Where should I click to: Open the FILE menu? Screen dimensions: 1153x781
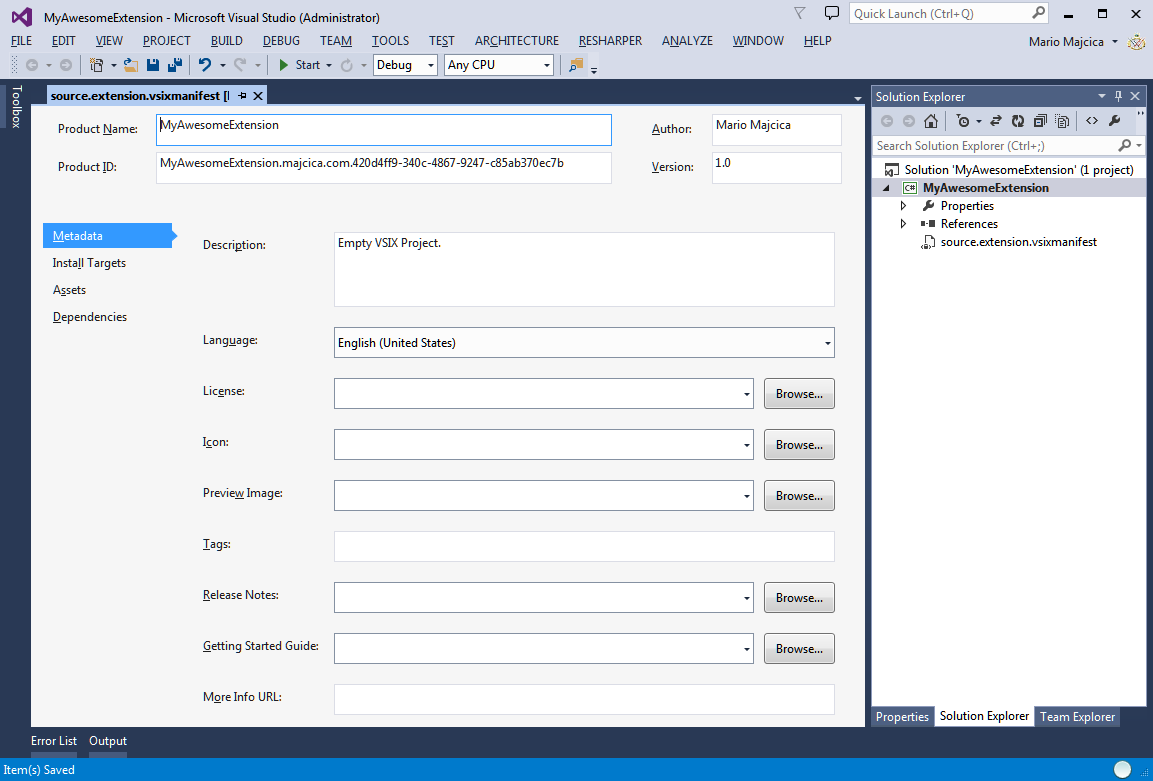21,41
